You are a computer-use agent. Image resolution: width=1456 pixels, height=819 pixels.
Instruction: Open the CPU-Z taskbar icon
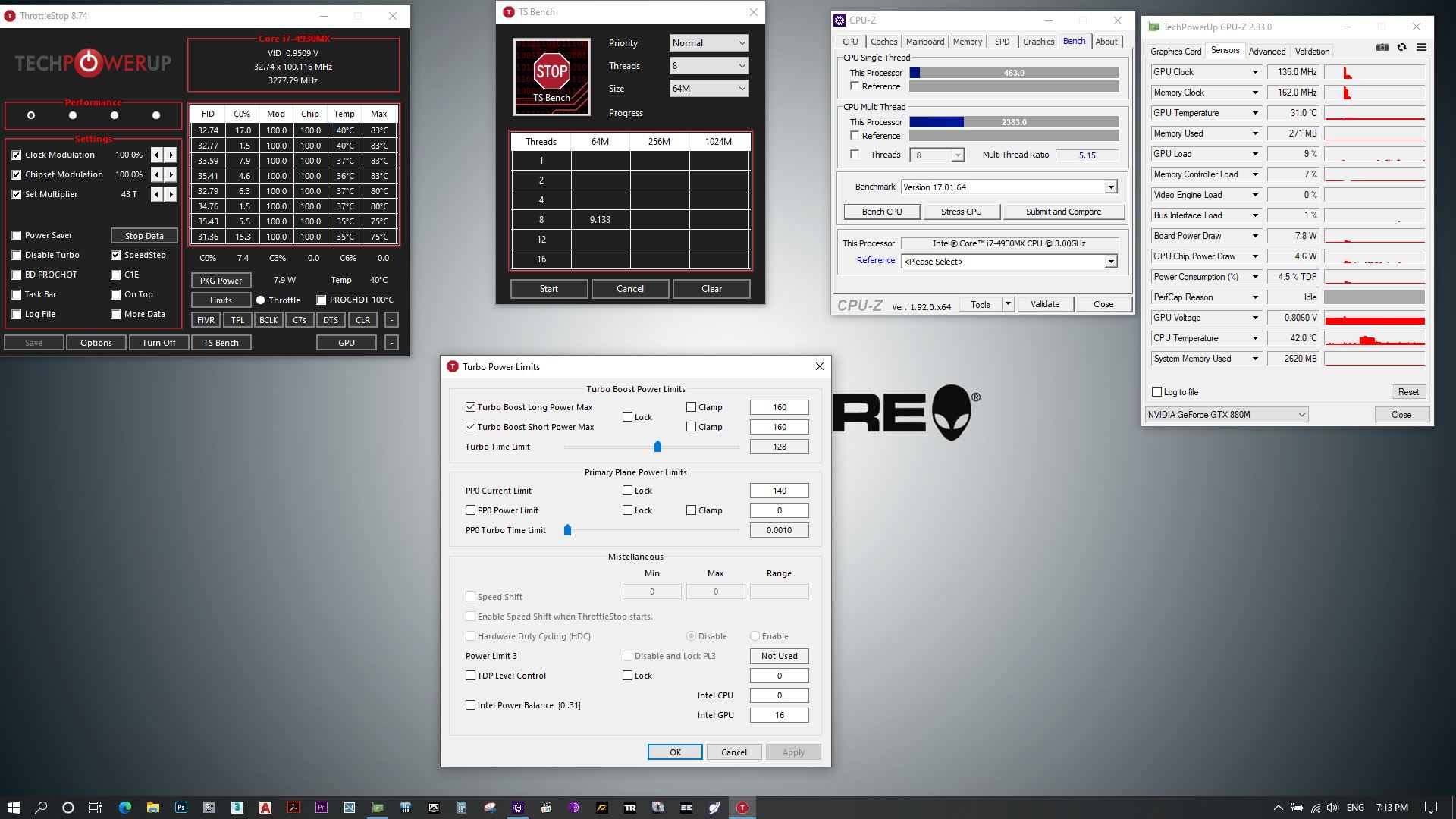point(518,808)
